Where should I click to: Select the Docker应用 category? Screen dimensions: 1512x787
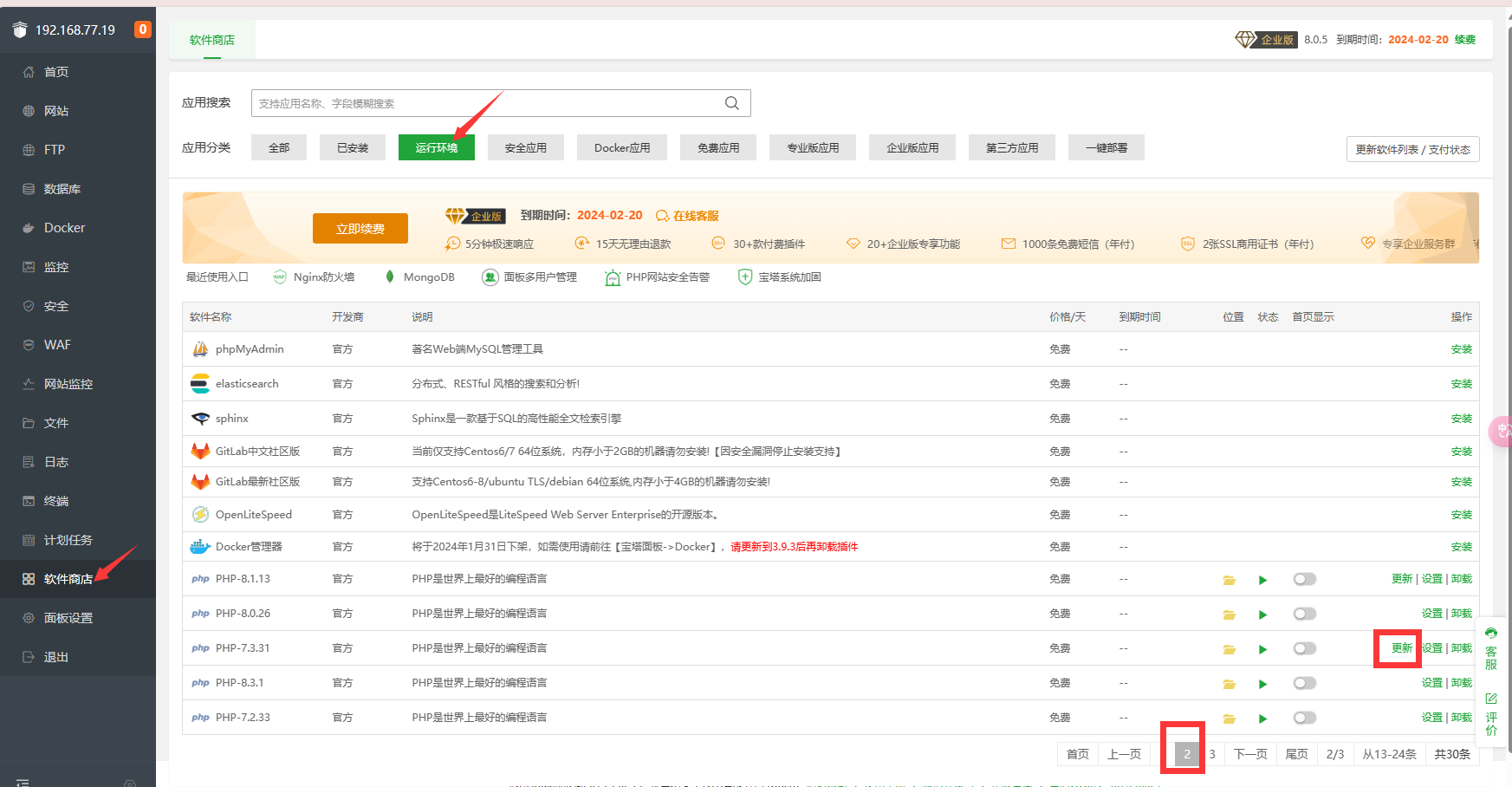click(622, 147)
